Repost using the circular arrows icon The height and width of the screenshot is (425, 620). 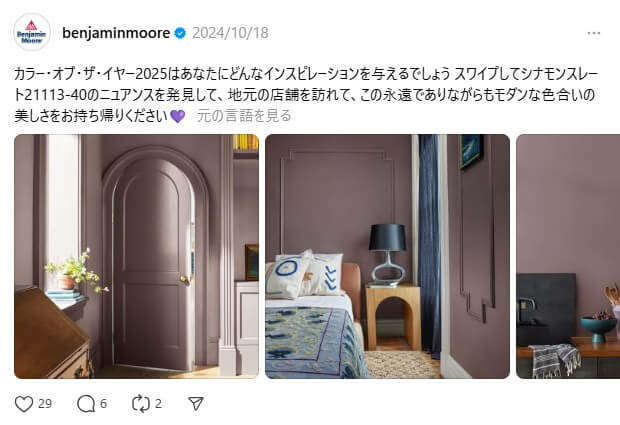pyautogui.click(x=141, y=404)
